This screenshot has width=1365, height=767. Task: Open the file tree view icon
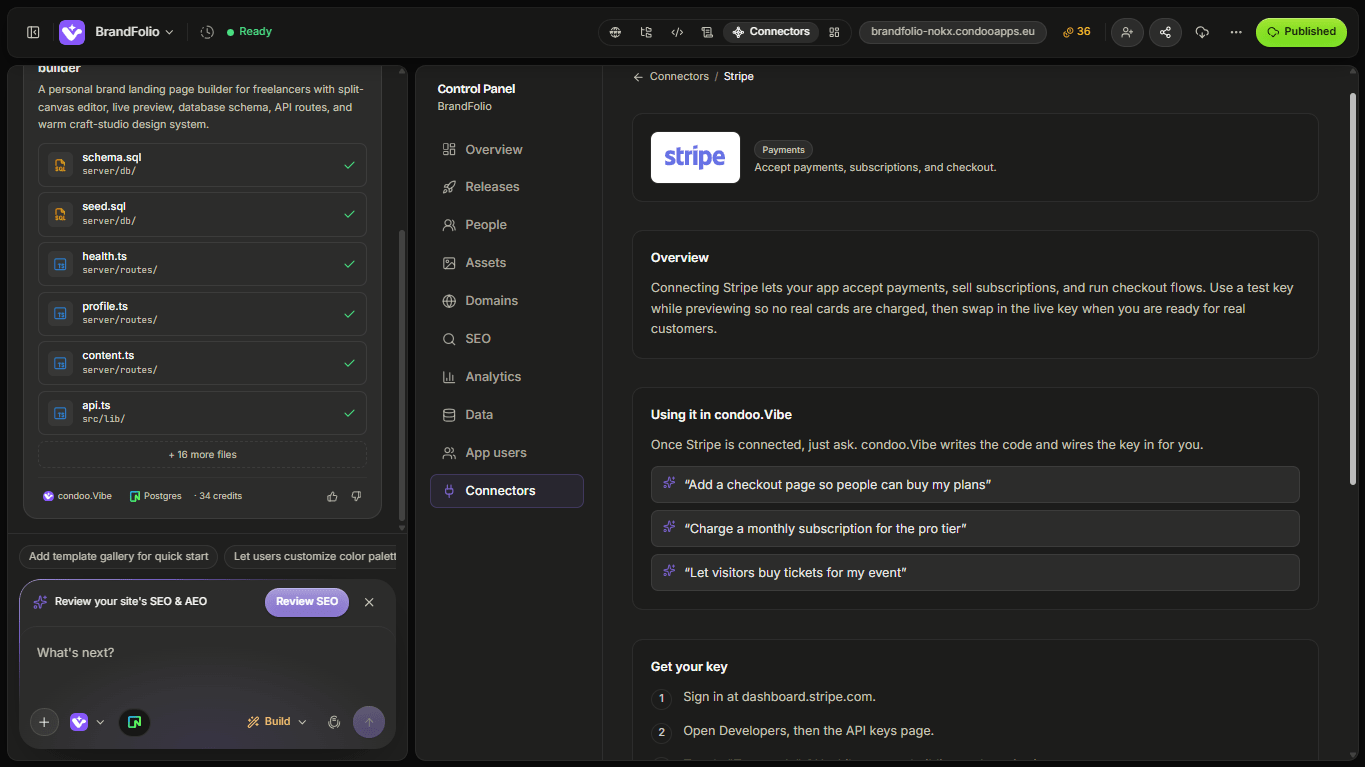[x=646, y=32]
